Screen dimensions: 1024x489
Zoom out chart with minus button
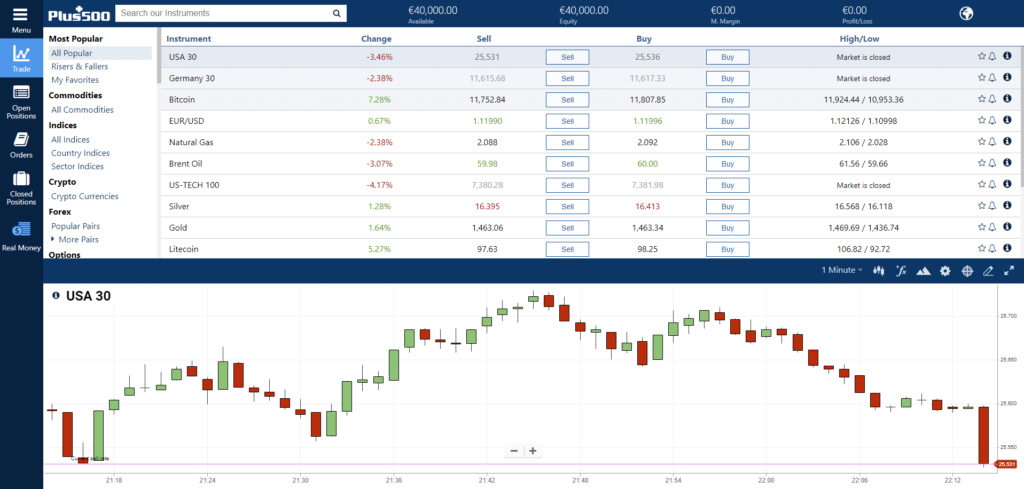(514, 450)
